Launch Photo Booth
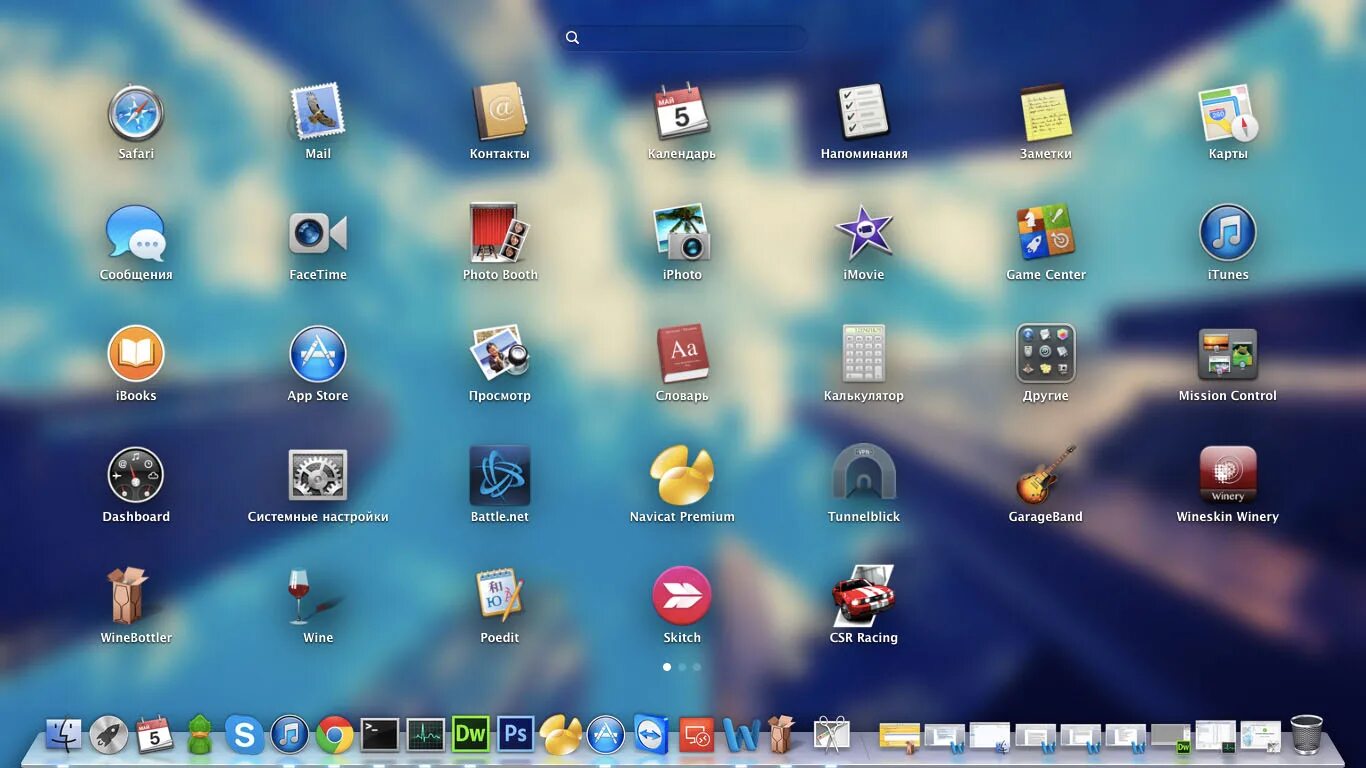Viewport: 1366px width, 768px height. tap(500, 234)
